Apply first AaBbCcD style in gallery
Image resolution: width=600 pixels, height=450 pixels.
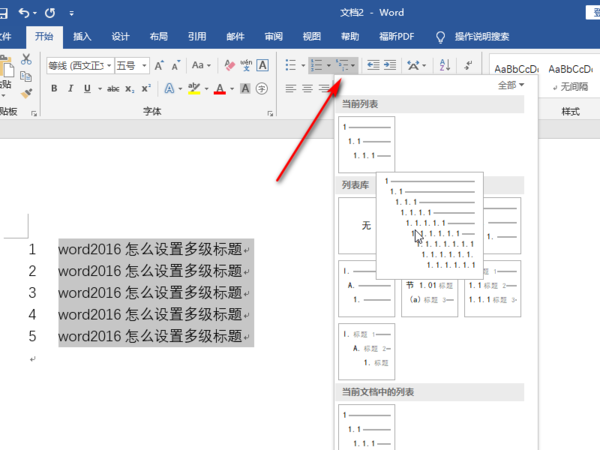point(516,78)
